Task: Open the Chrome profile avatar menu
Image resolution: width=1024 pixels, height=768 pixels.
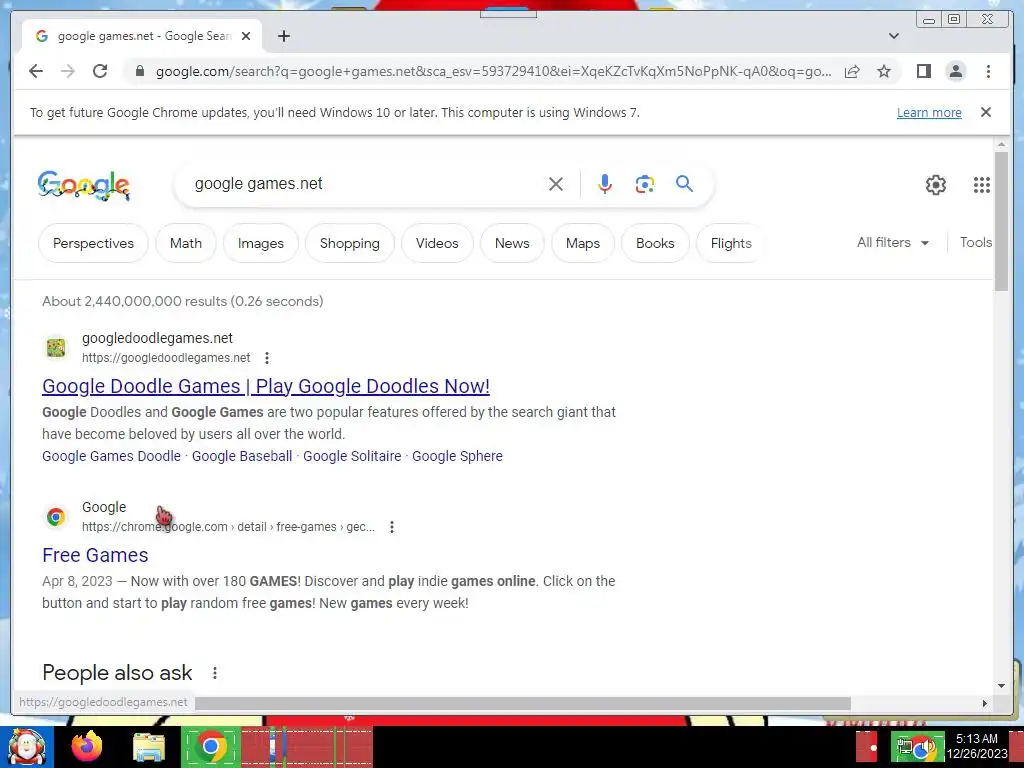Action: point(955,71)
